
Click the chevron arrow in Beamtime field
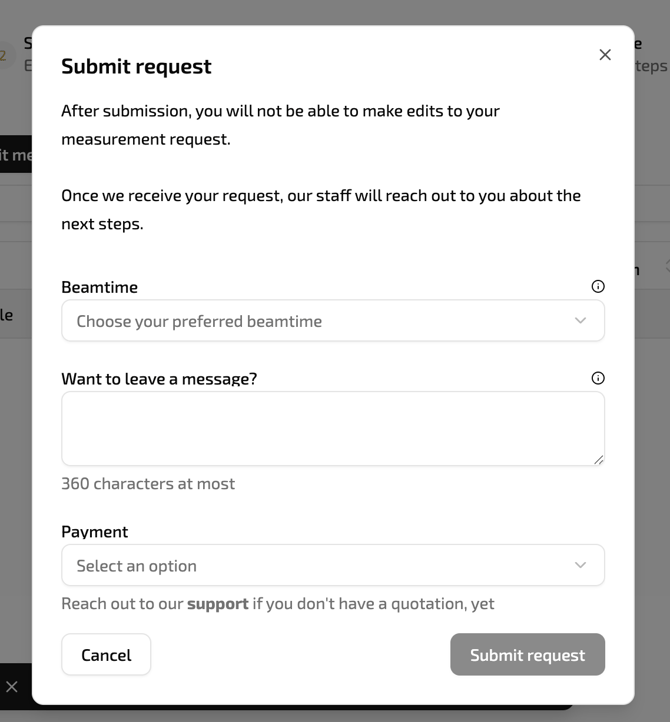pyautogui.click(x=580, y=321)
